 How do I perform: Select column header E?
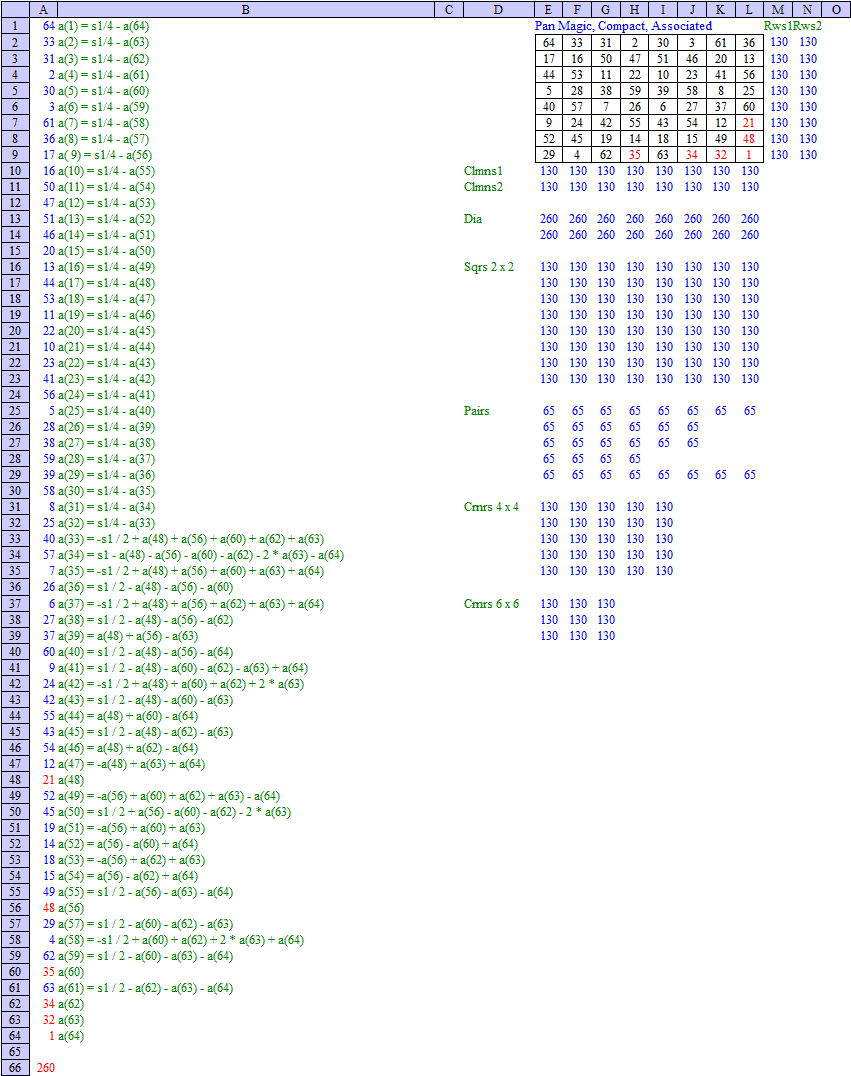point(548,10)
